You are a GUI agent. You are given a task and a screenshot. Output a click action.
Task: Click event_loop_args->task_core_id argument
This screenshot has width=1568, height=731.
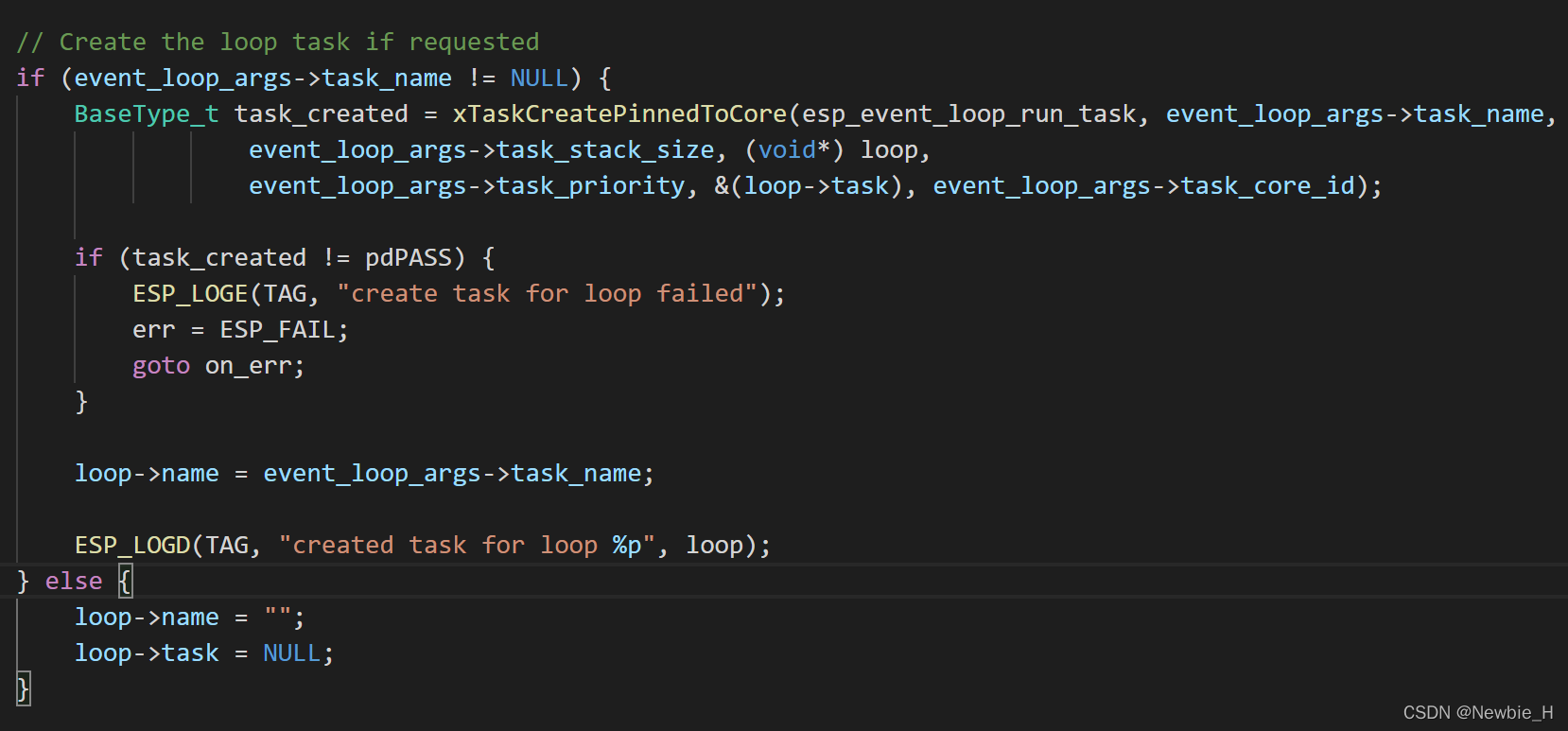[x=1144, y=186]
